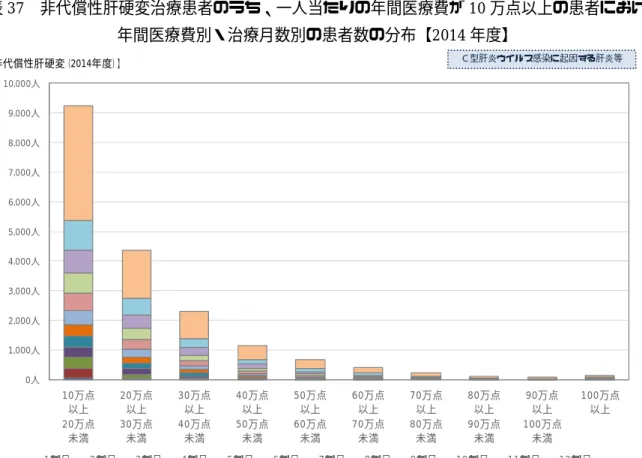Select the top peach segment of the 40万点 bar
This screenshot has width=642, height=458.
[252, 352]
